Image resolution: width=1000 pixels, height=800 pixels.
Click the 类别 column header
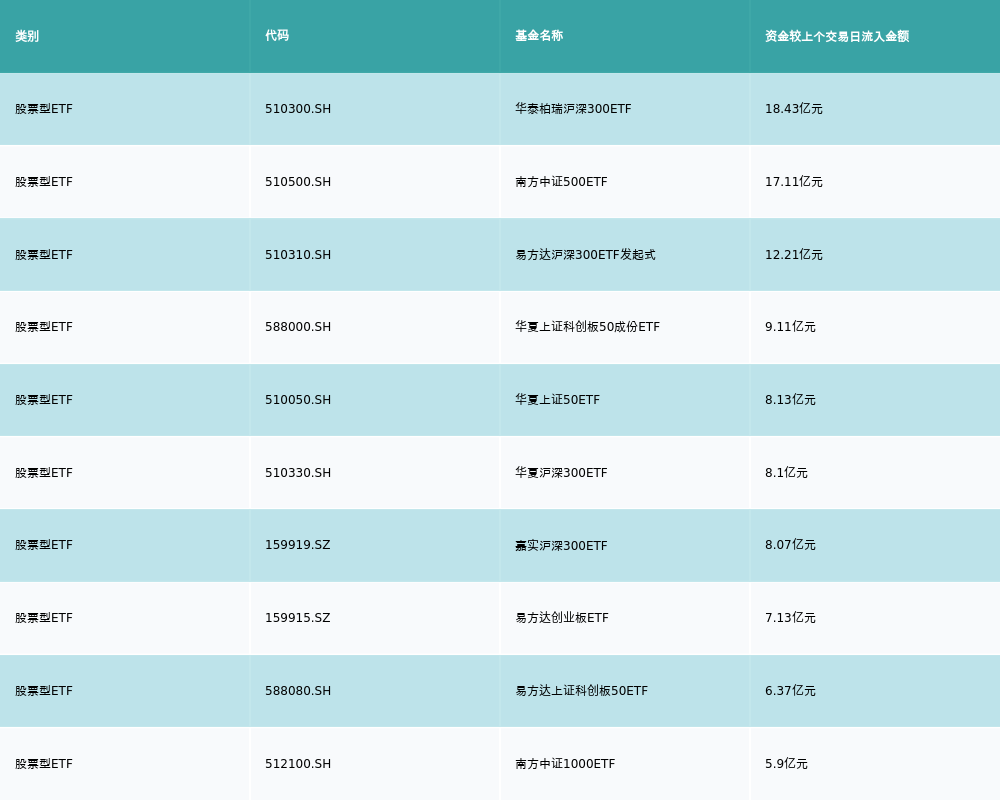pos(27,36)
